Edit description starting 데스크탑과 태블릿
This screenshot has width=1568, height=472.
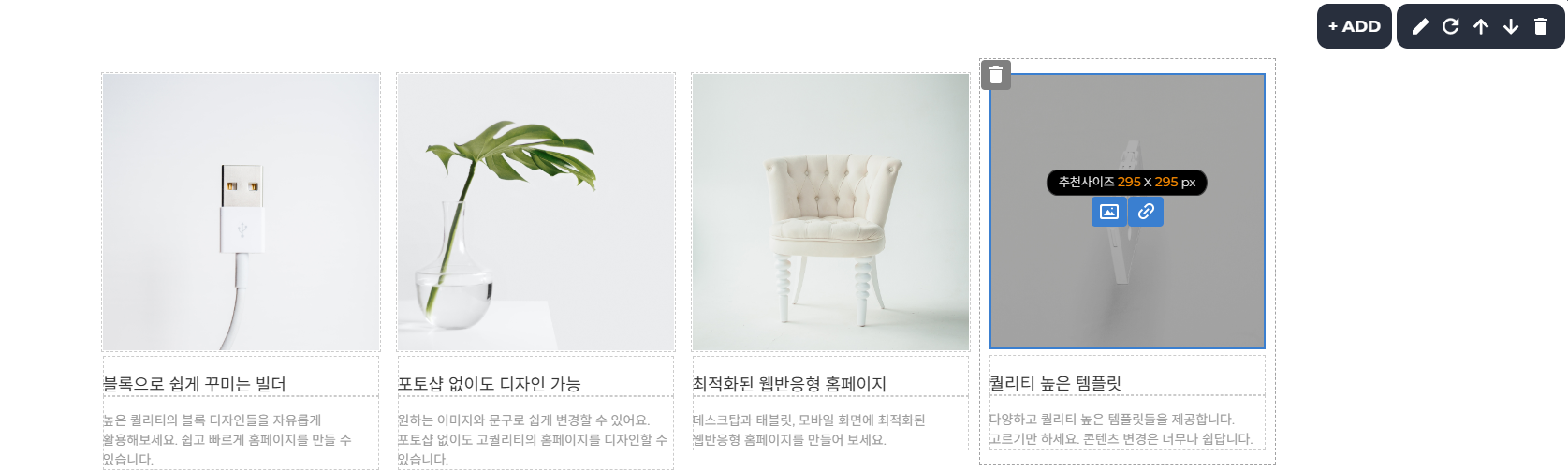coord(830,430)
